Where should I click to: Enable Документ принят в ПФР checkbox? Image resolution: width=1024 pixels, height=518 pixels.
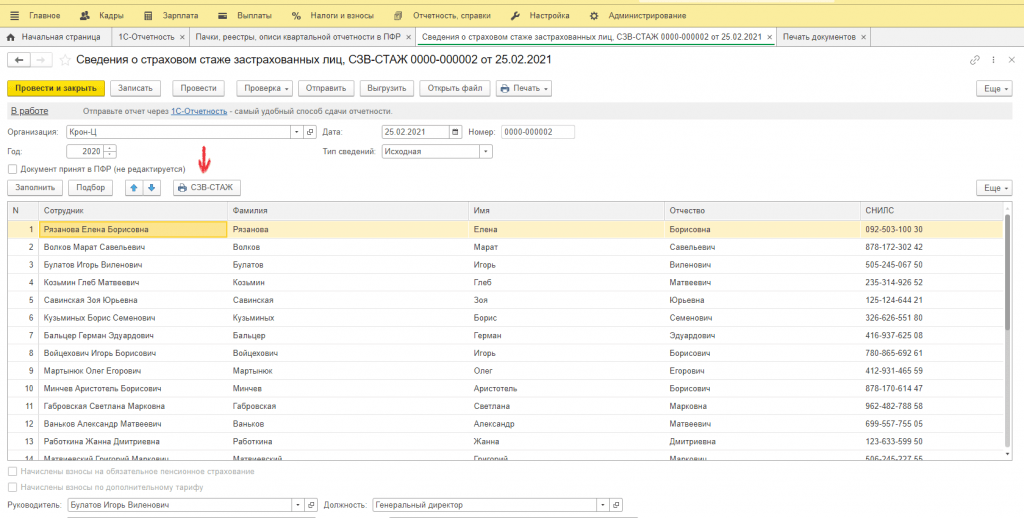[12, 170]
